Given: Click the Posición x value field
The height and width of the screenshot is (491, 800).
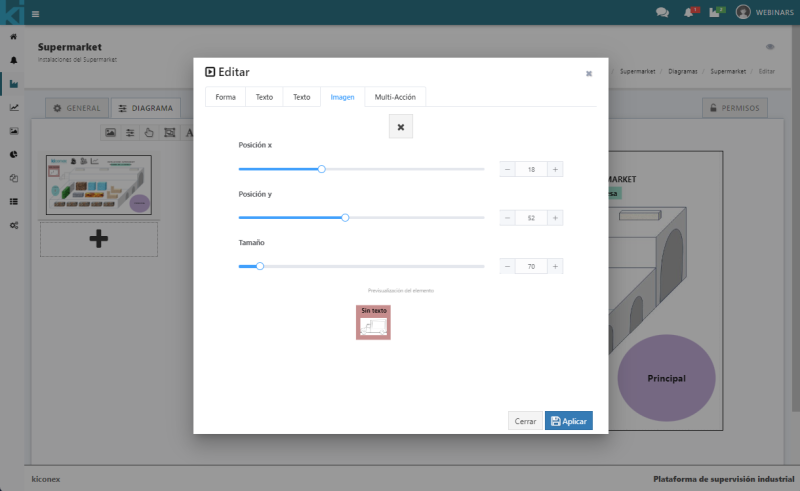Looking at the screenshot, I should [531, 169].
